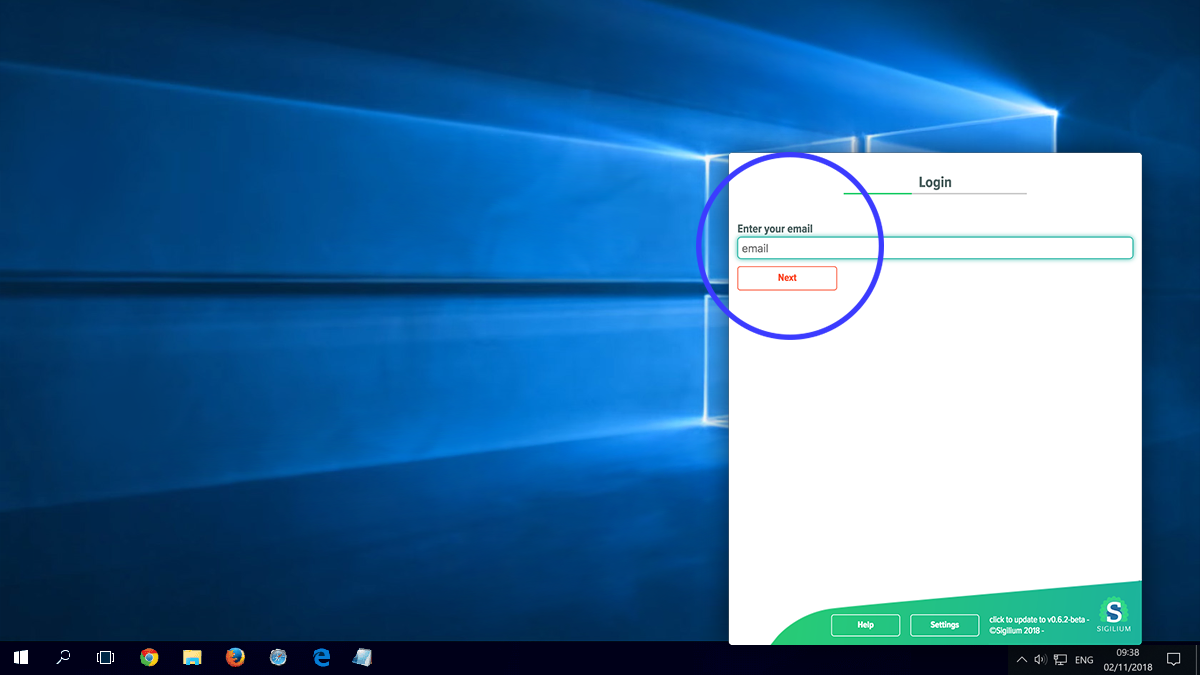Click the 'Enter your email' label

click(775, 229)
